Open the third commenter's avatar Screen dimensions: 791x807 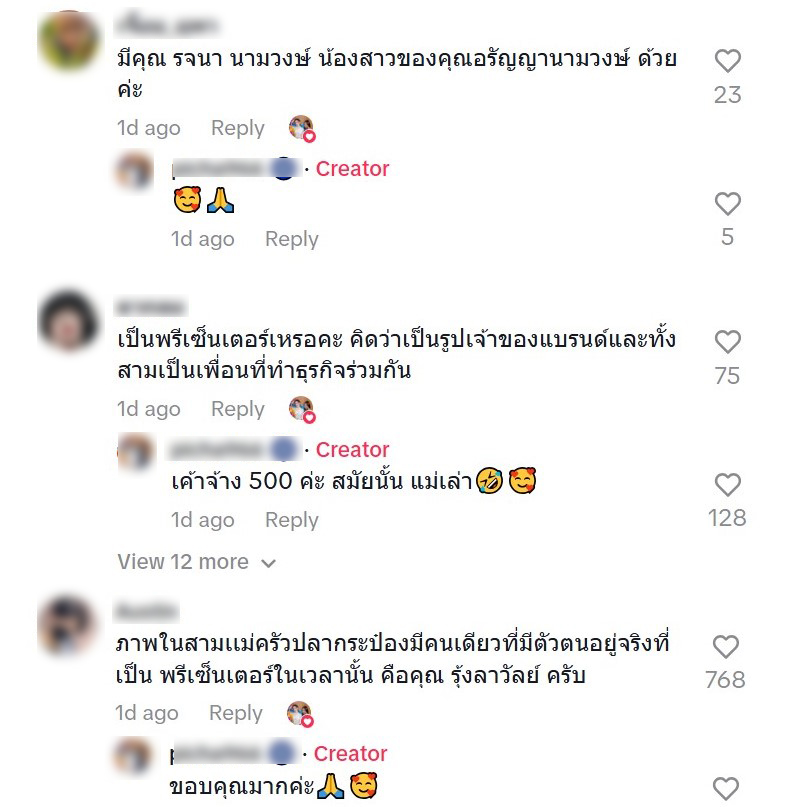point(67,625)
